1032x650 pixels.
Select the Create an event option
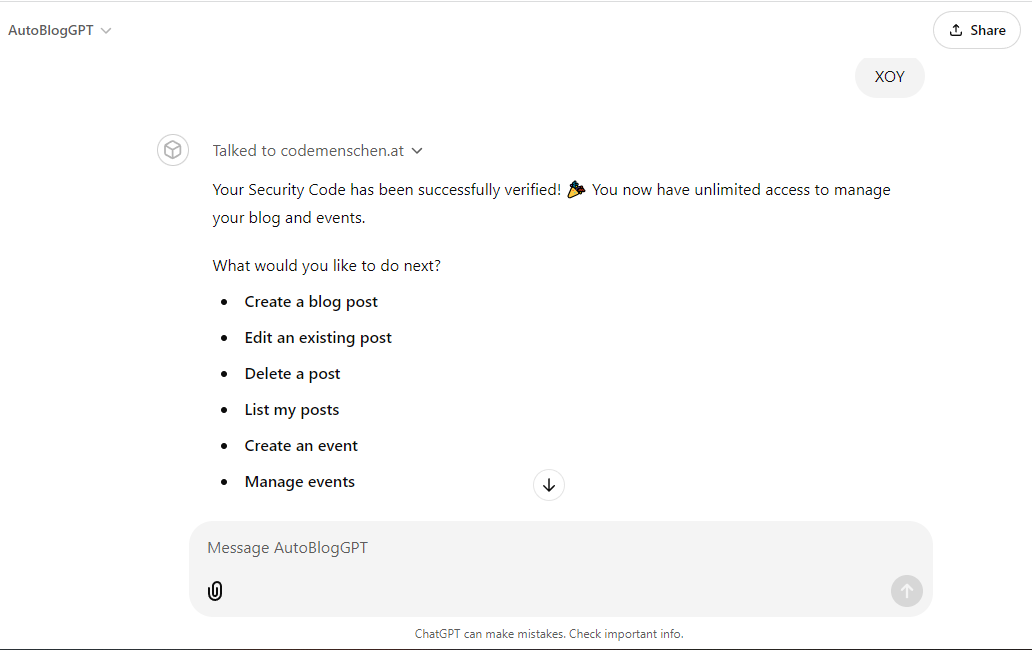click(301, 445)
